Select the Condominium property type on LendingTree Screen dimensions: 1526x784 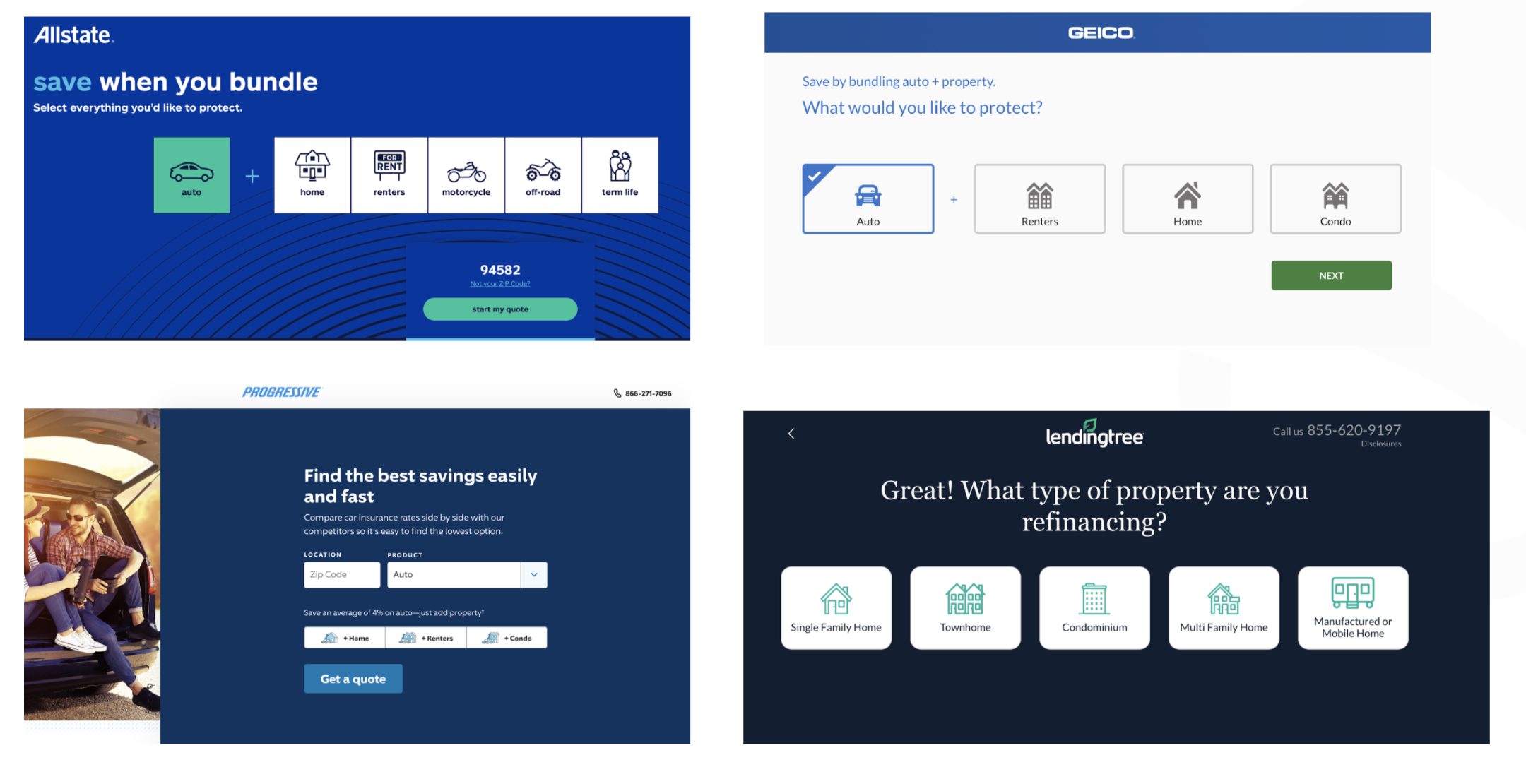[1093, 605]
